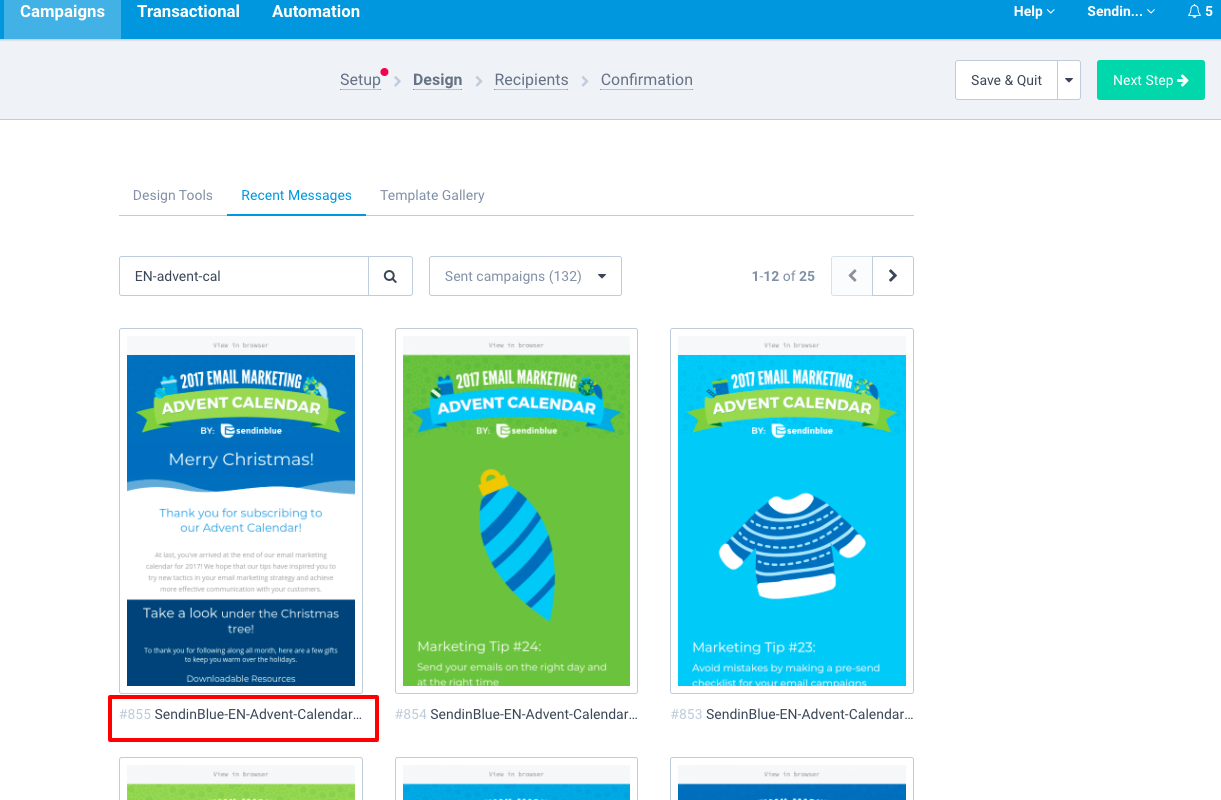Go to the Setup step
The image size is (1221, 800).
[x=360, y=80]
